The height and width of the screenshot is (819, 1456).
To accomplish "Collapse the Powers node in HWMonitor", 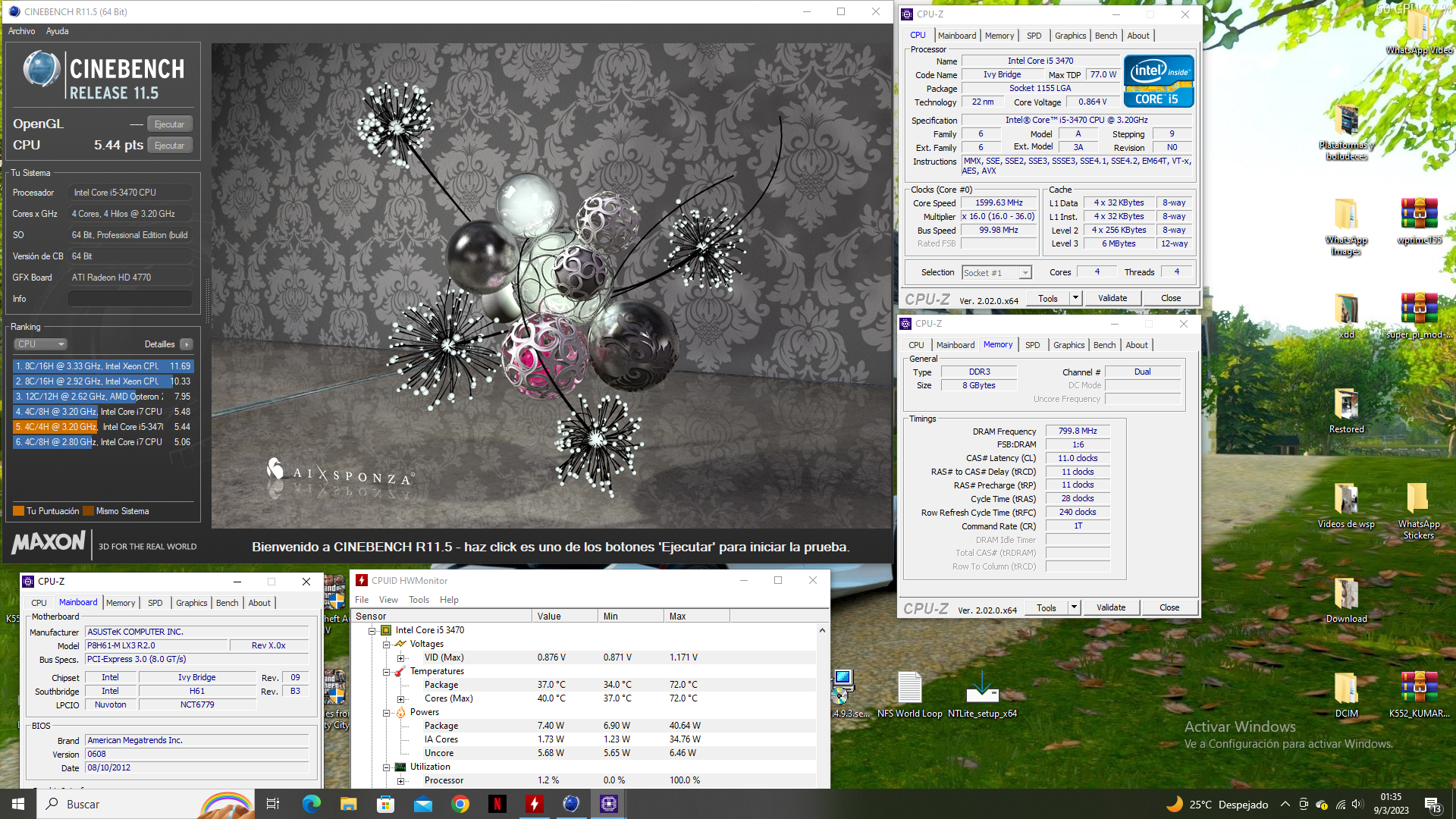I will click(386, 713).
